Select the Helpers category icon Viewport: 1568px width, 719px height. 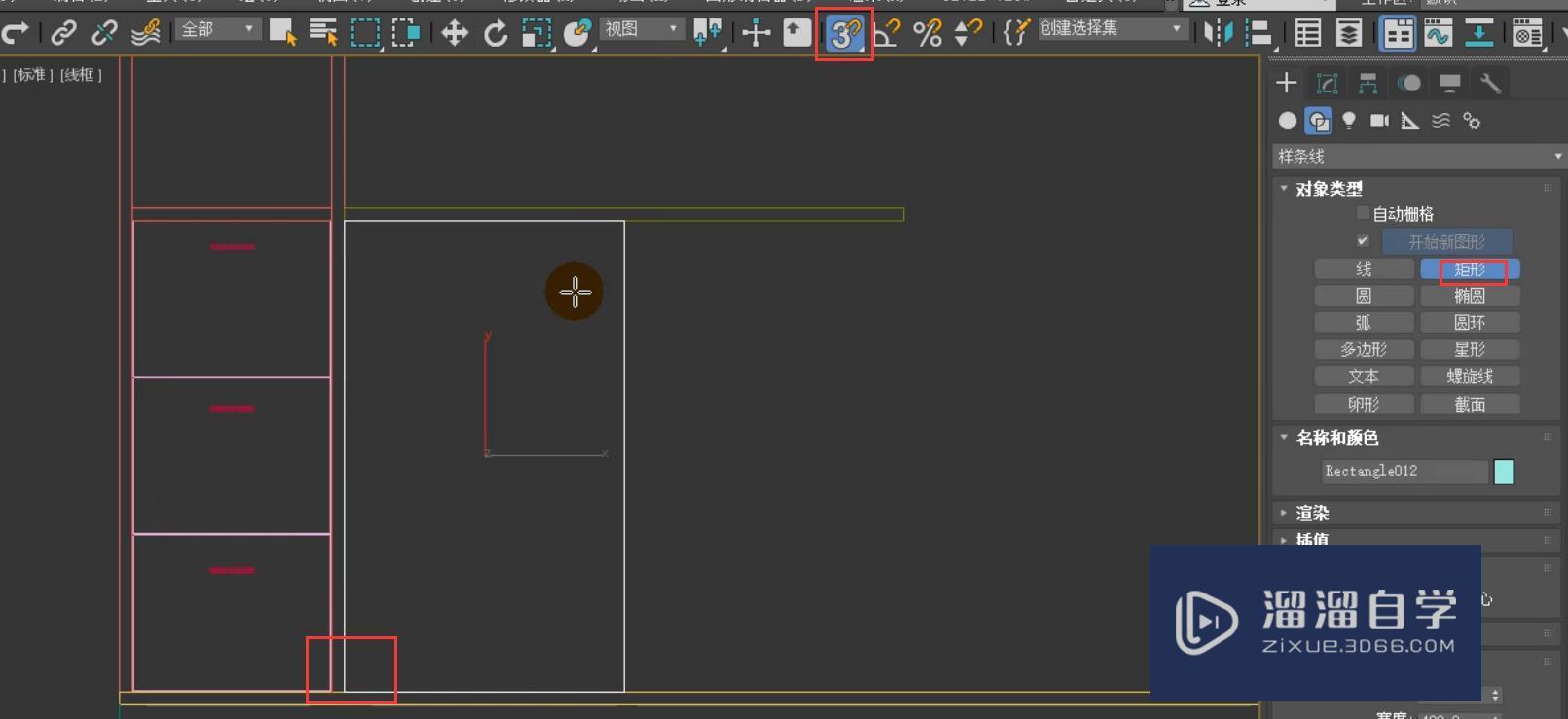coord(1409,121)
